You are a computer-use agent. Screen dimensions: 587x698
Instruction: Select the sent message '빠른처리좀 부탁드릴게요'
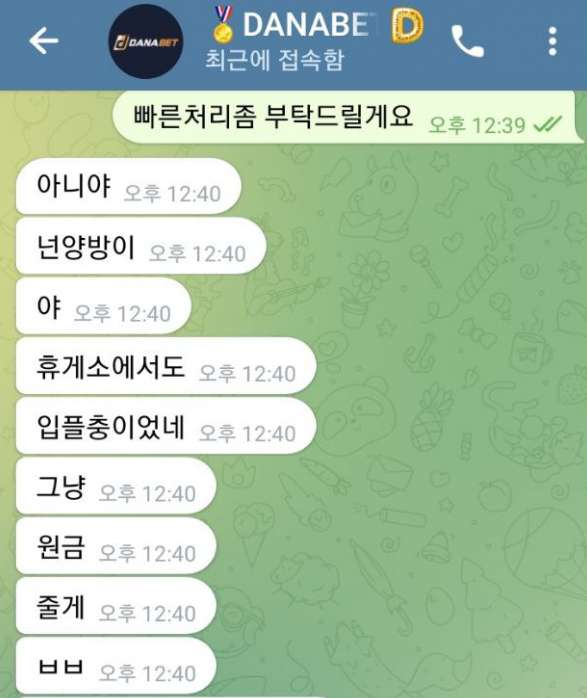pos(348,117)
